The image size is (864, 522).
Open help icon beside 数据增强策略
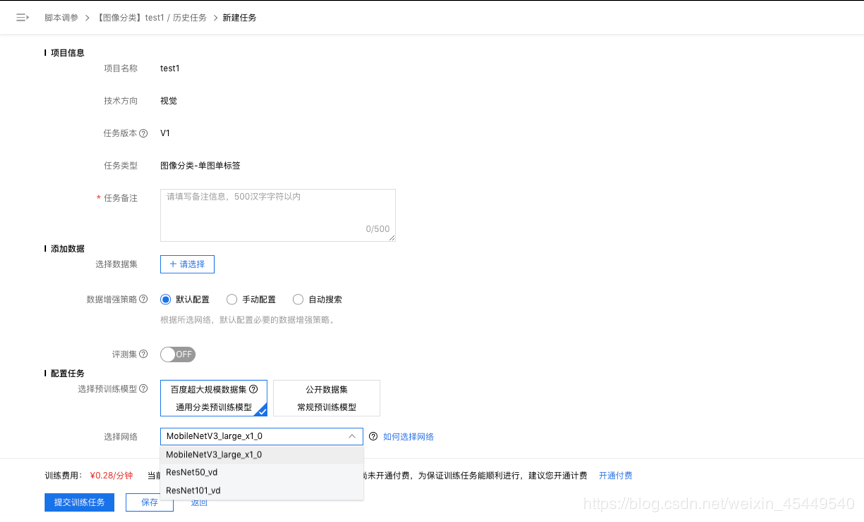click(x=143, y=299)
